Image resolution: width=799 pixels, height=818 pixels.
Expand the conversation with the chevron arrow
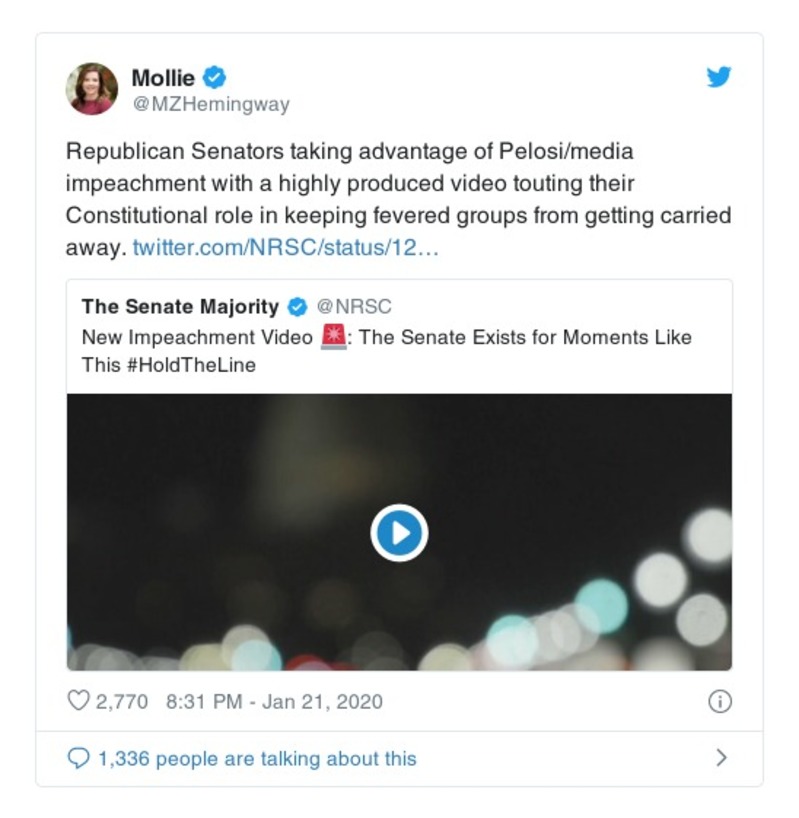(721, 758)
